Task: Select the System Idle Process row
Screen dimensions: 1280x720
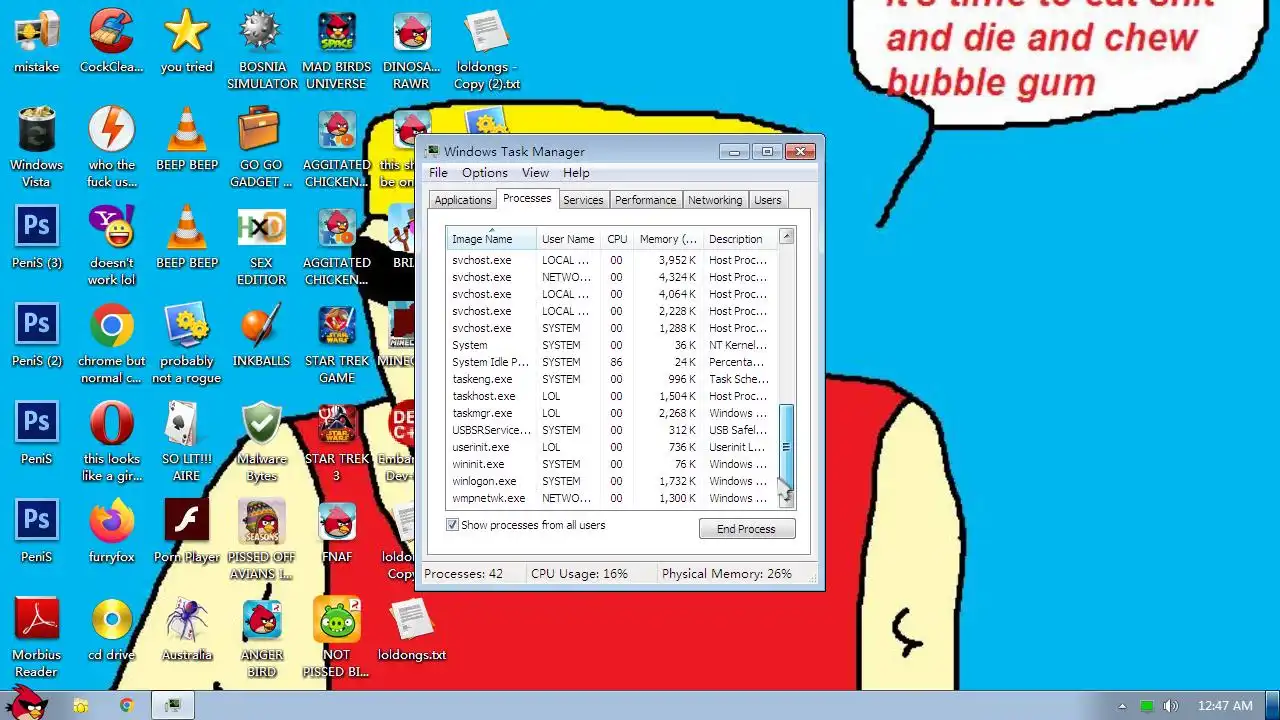Action: (x=612, y=362)
